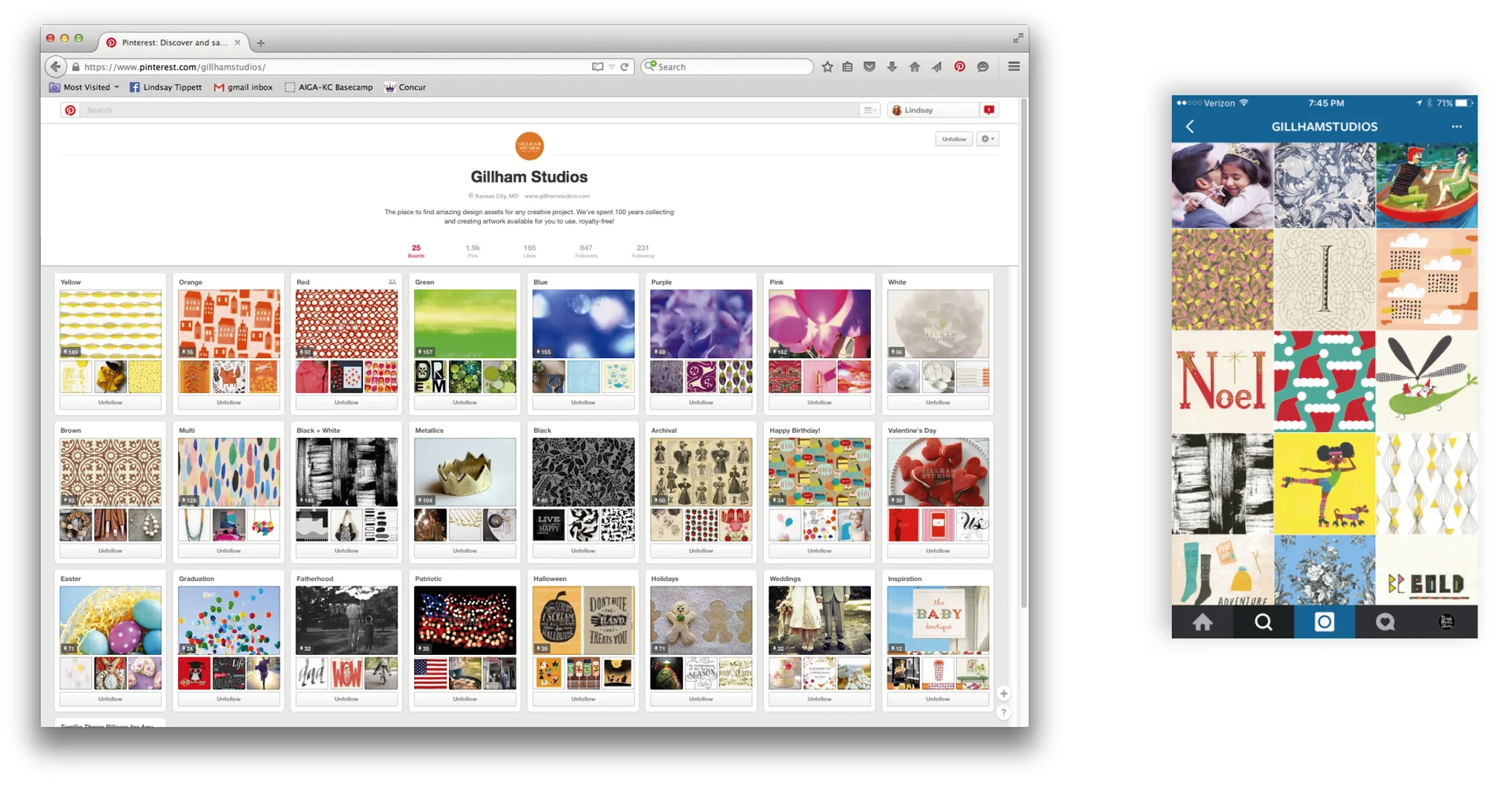Image resolution: width=1512 pixels, height=788 pixels.
Task: Tap the father and daughter photo on Instagram
Action: click(x=1222, y=185)
